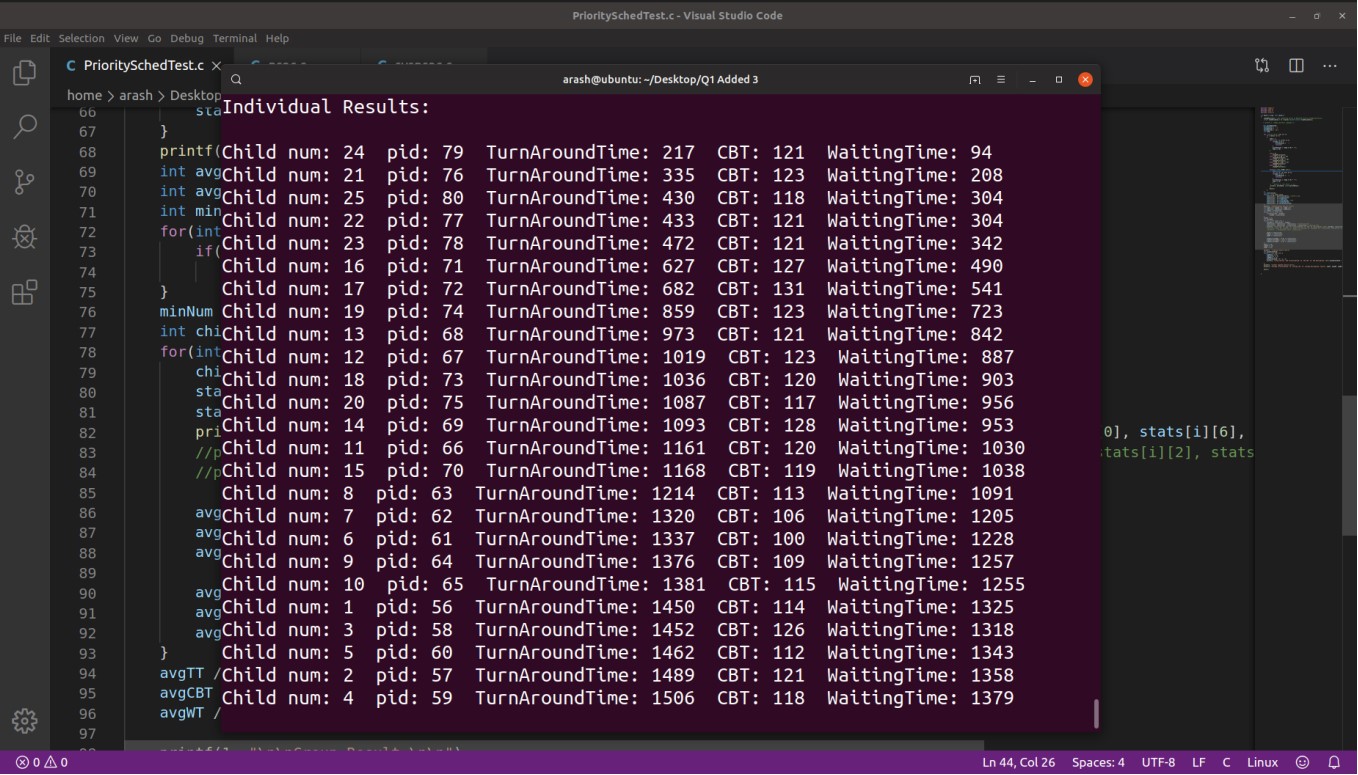Open the LF end-of-line selector

(1198, 762)
